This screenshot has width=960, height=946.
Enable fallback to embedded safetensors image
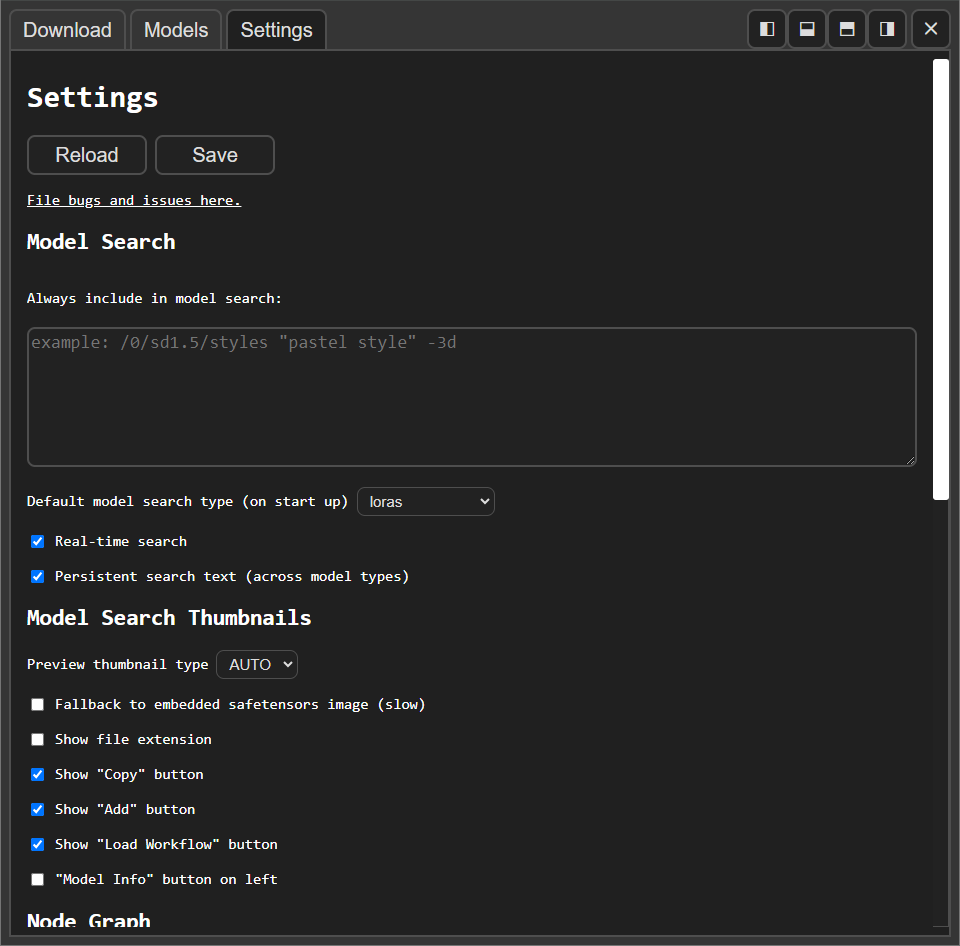(x=37, y=704)
